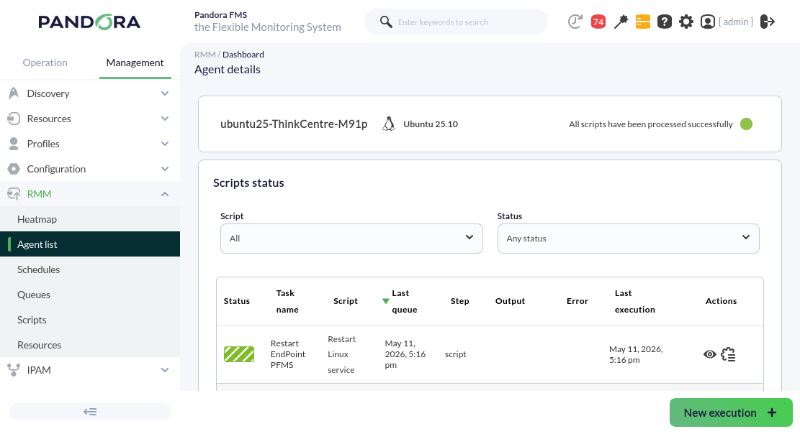Expand the Discovery menu chevron

[x=165, y=93]
